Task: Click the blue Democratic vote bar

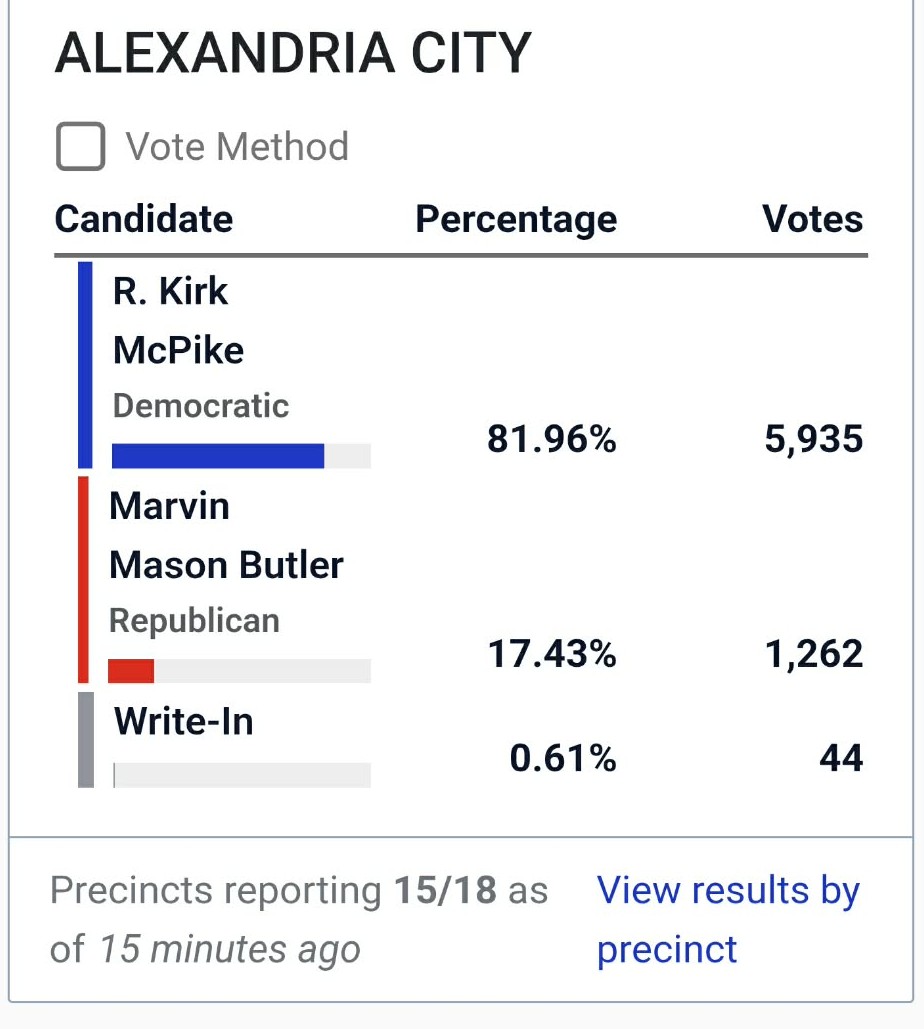Action: [x=218, y=455]
